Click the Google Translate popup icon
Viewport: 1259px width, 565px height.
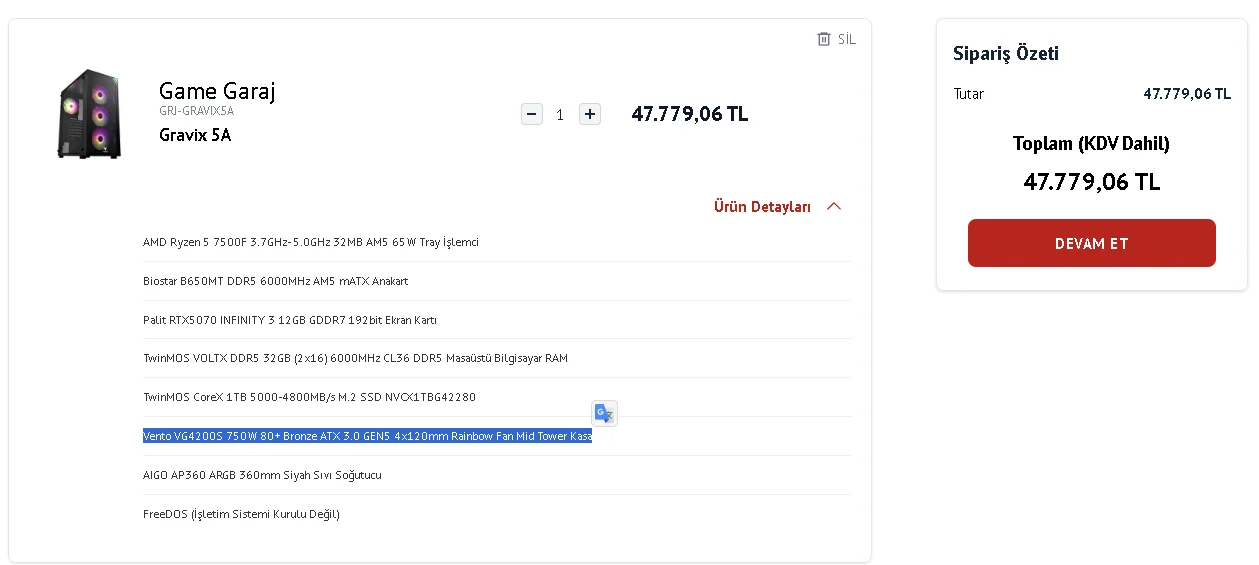pos(604,414)
